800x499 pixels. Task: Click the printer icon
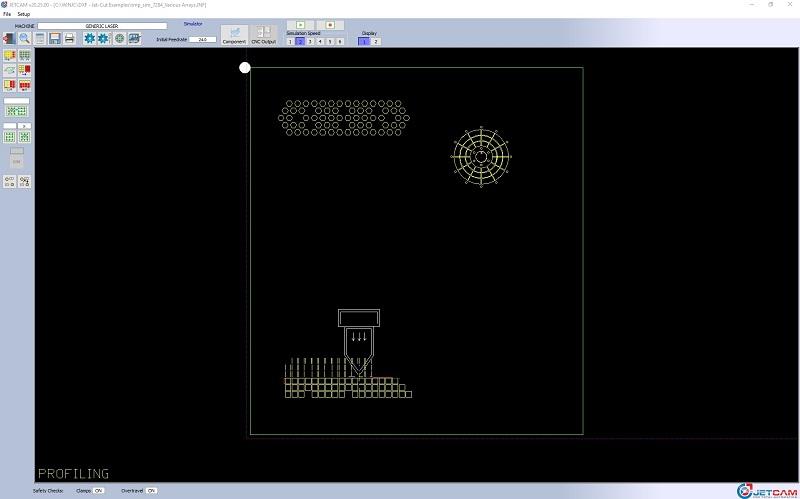pyautogui.click(x=70, y=38)
